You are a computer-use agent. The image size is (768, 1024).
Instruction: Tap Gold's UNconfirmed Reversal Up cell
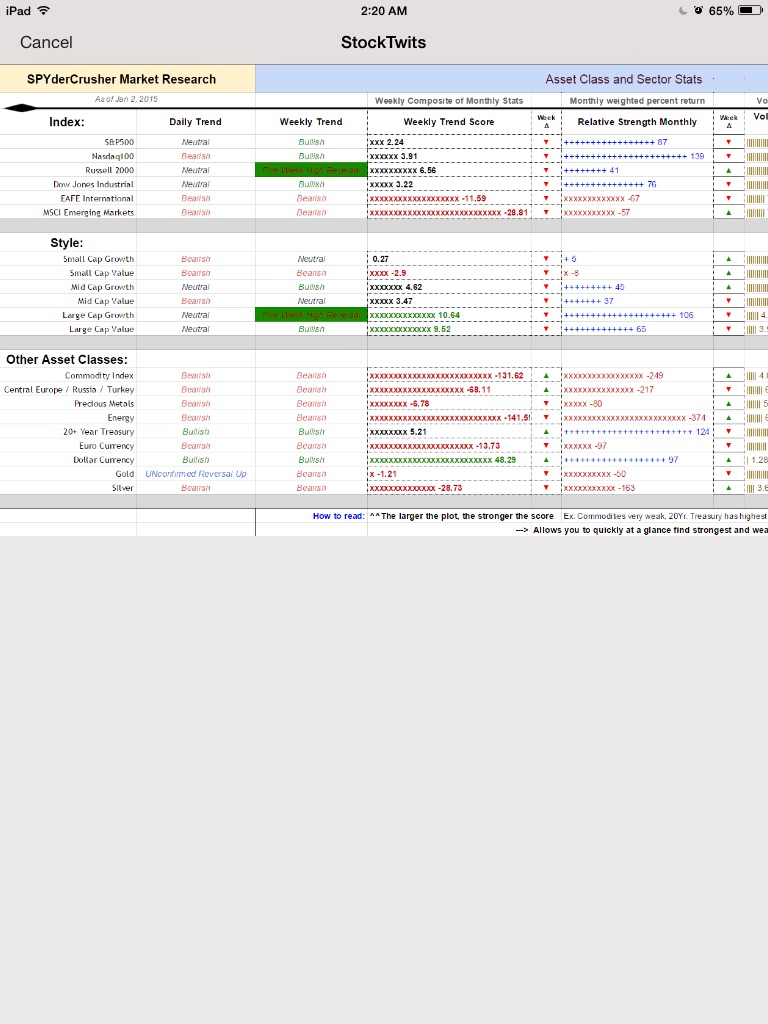tap(196, 474)
